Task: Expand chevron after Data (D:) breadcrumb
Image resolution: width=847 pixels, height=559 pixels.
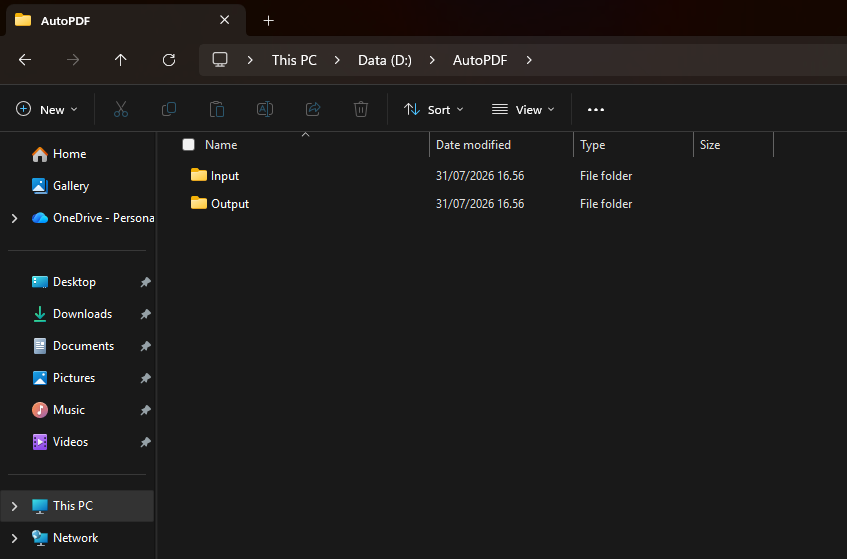Action: 432,60
